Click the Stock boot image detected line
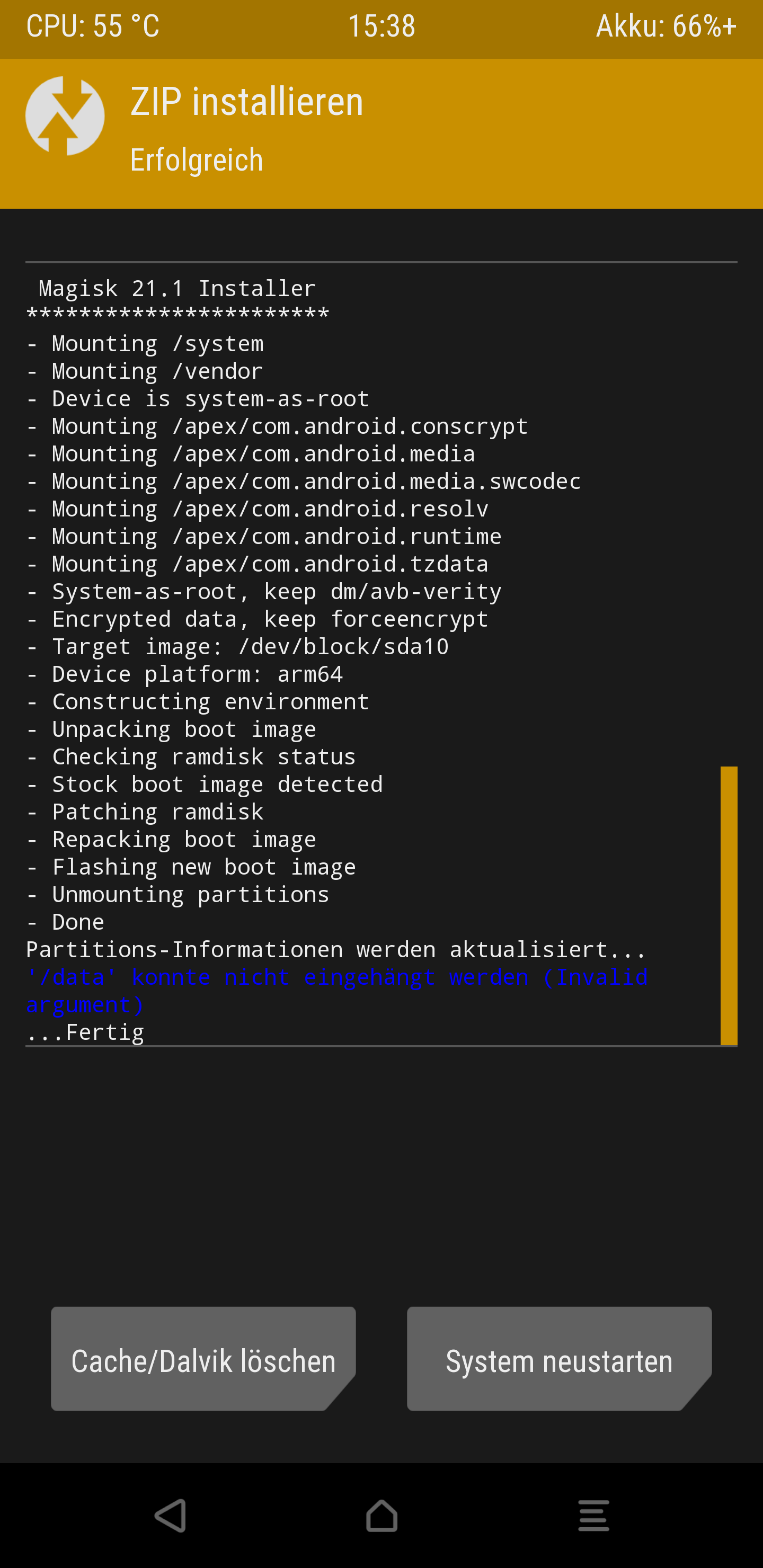Screen dimensions: 763x1568 (205, 784)
